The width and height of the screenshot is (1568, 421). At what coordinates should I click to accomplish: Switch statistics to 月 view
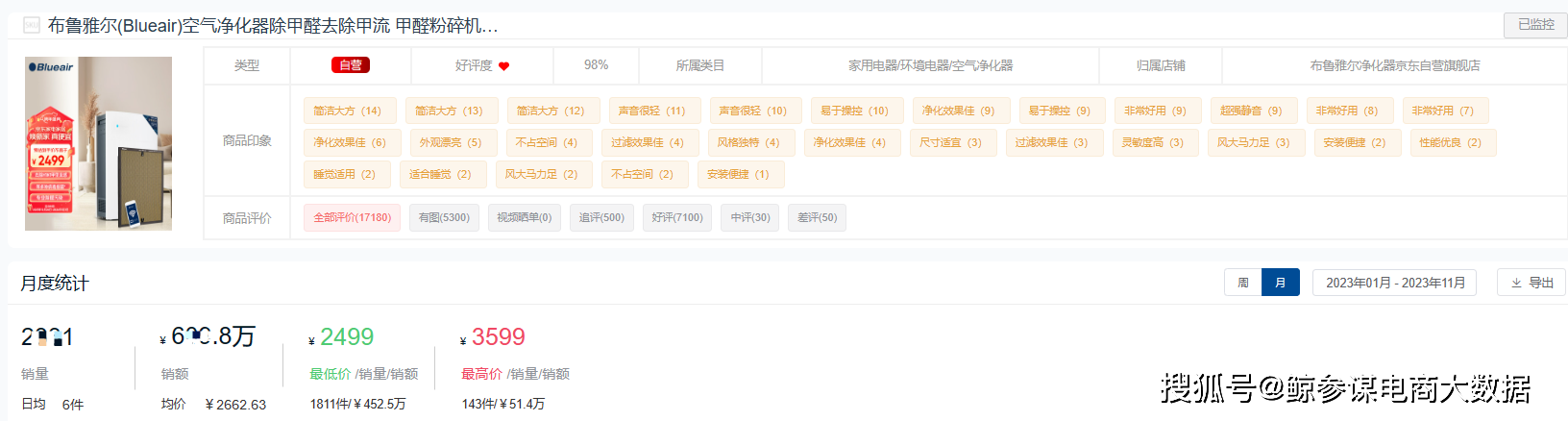[1281, 283]
